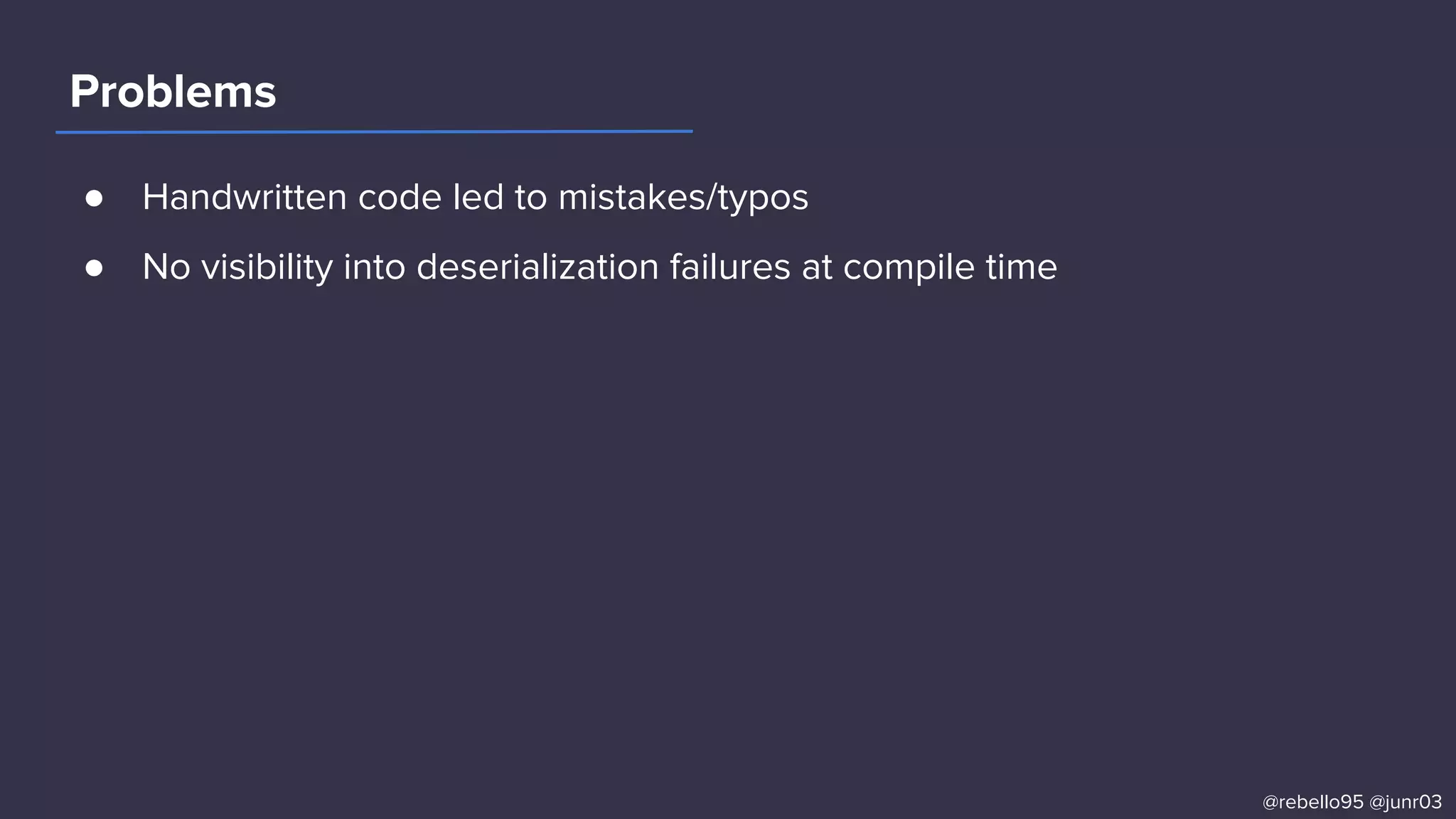
Task: Click the word "failures" in second bullet
Action: (730, 267)
